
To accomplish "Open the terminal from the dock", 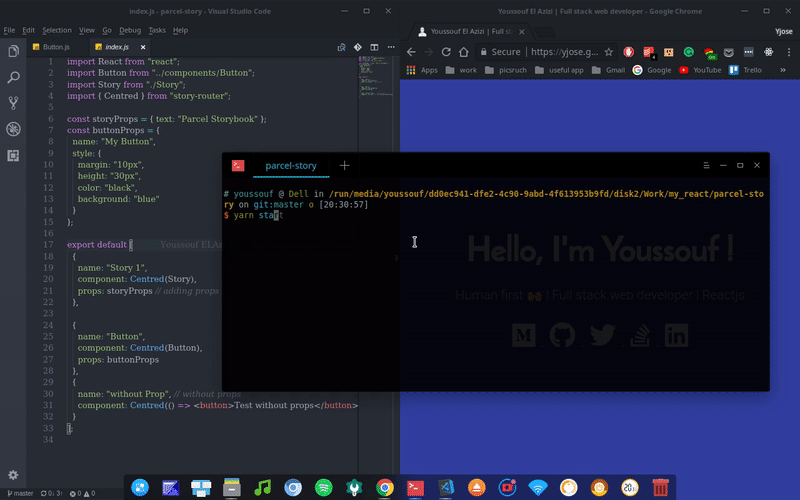I will [415, 487].
